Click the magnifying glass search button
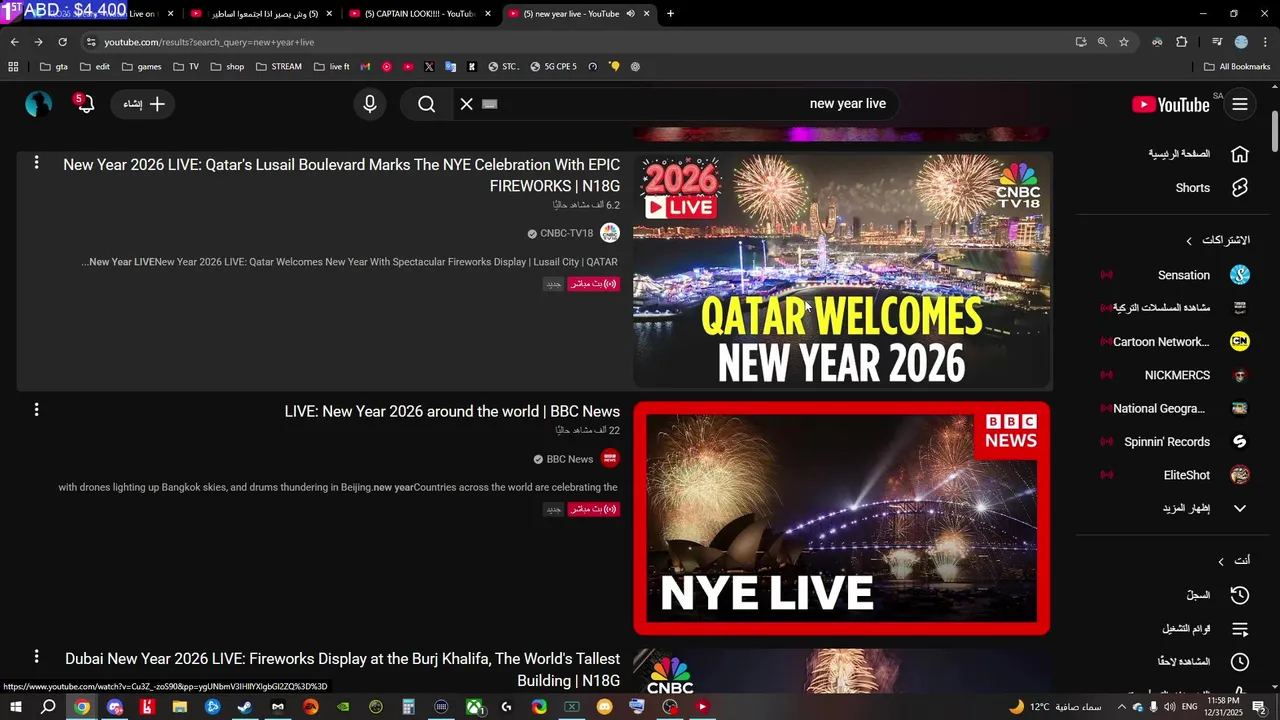 pos(427,104)
